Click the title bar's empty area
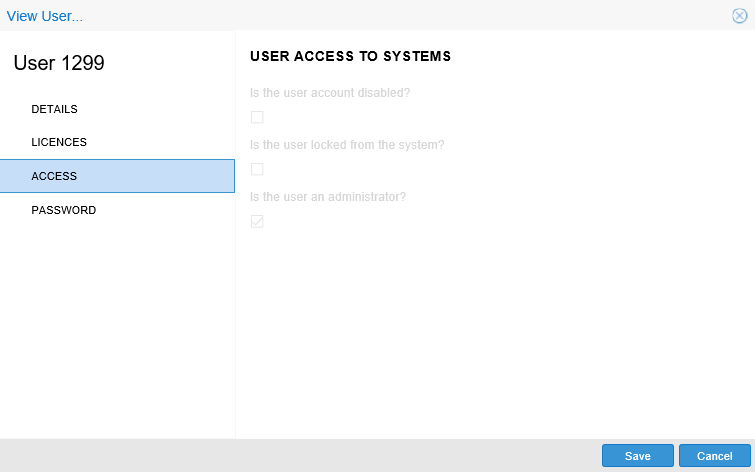 (x=400, y=16)
